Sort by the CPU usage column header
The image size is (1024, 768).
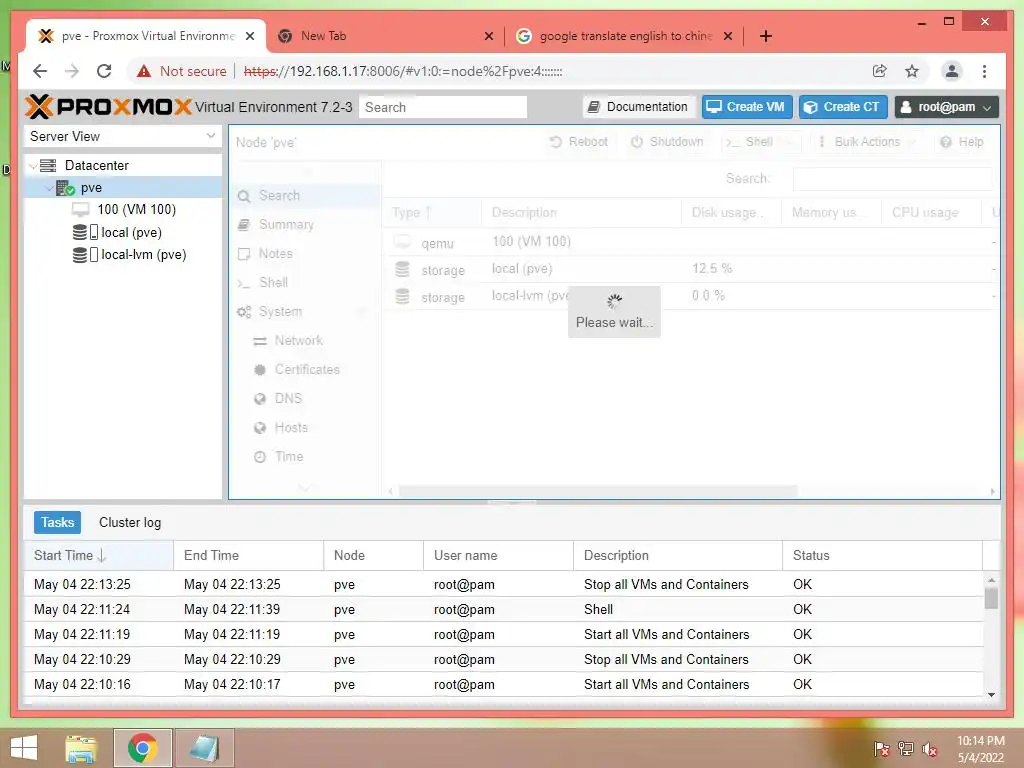click(931, 212)
